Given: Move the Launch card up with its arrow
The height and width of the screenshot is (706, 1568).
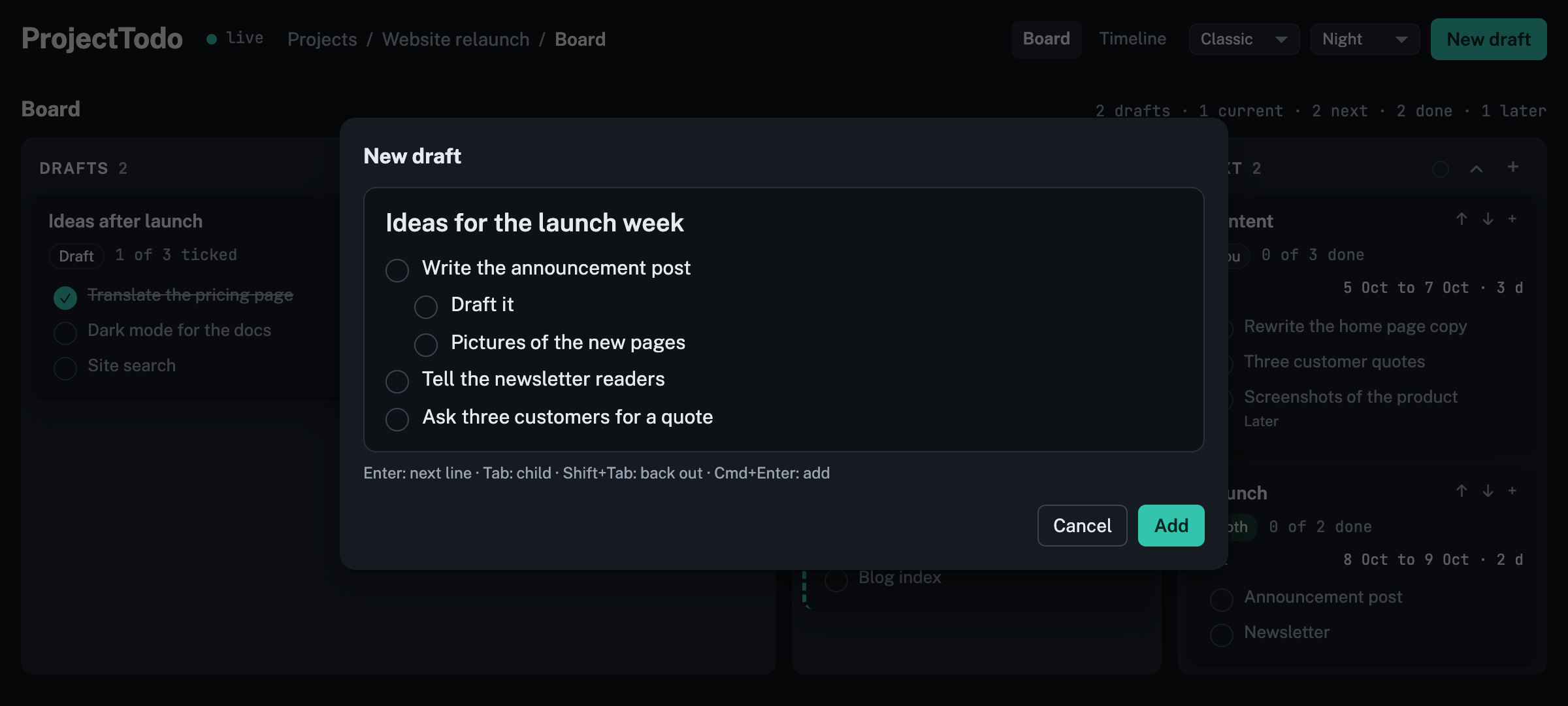Looking at the screenshot, I should [x=1462, y=491].
